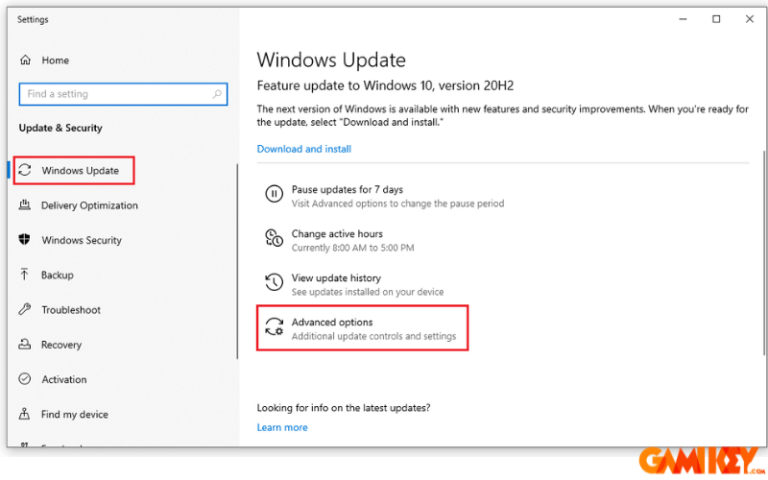768x480 pixels.
Task: Click the update history clock icon
Action: pos(274,282)
